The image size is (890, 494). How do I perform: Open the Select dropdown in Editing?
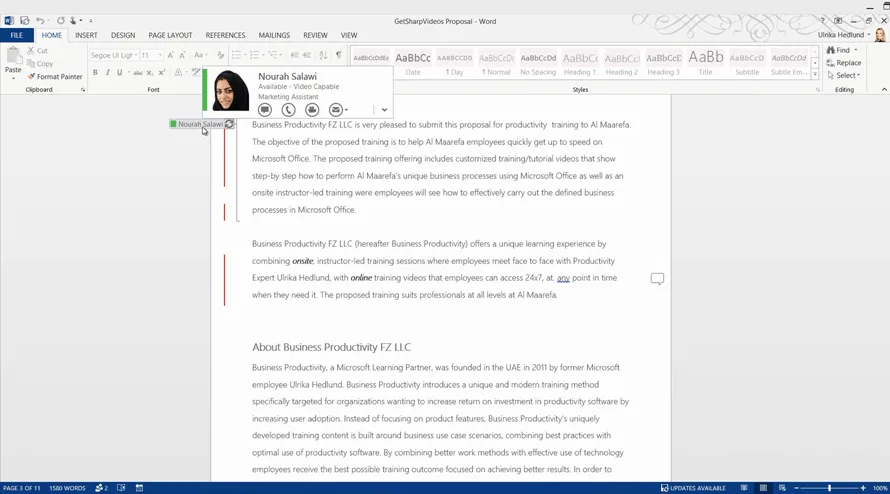click(x=844, y=75)
